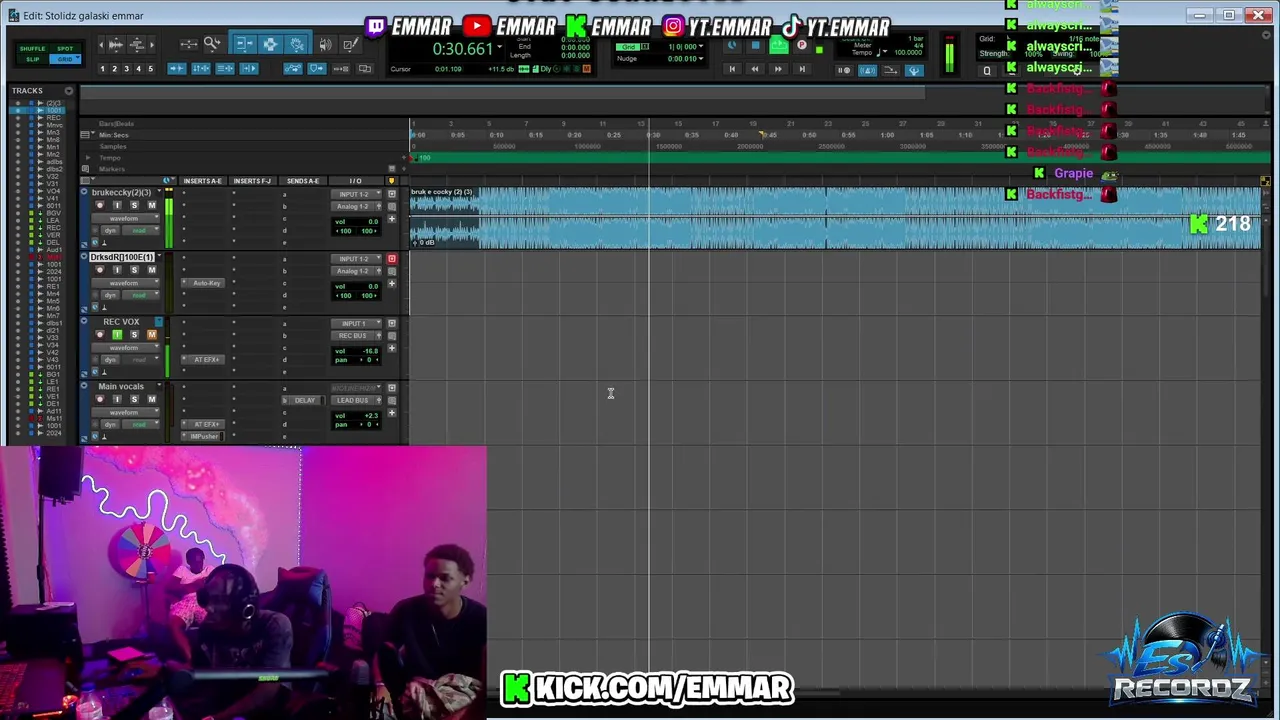This screenshot has width=1280, height=720.
Task: Open DELAY send on Main vocals
Action: 305,400
